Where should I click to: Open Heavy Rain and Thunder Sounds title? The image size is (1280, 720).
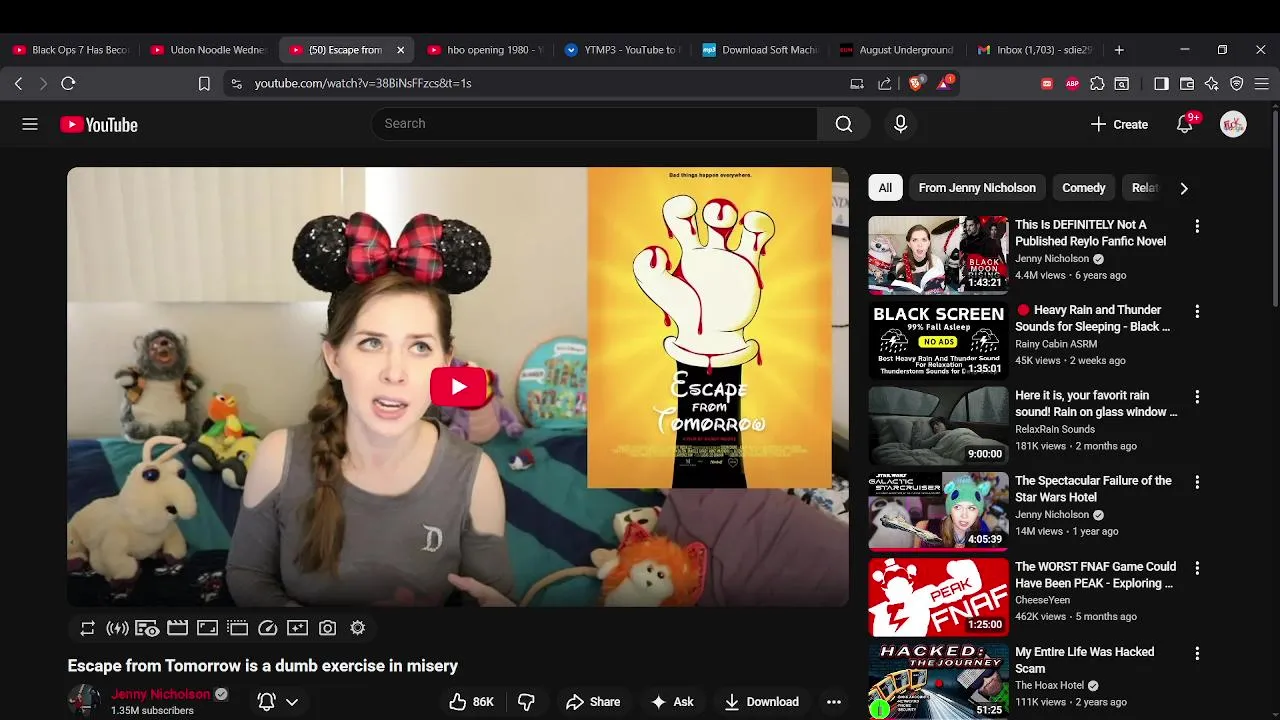pyautogui.click(x=1093, y=318)
